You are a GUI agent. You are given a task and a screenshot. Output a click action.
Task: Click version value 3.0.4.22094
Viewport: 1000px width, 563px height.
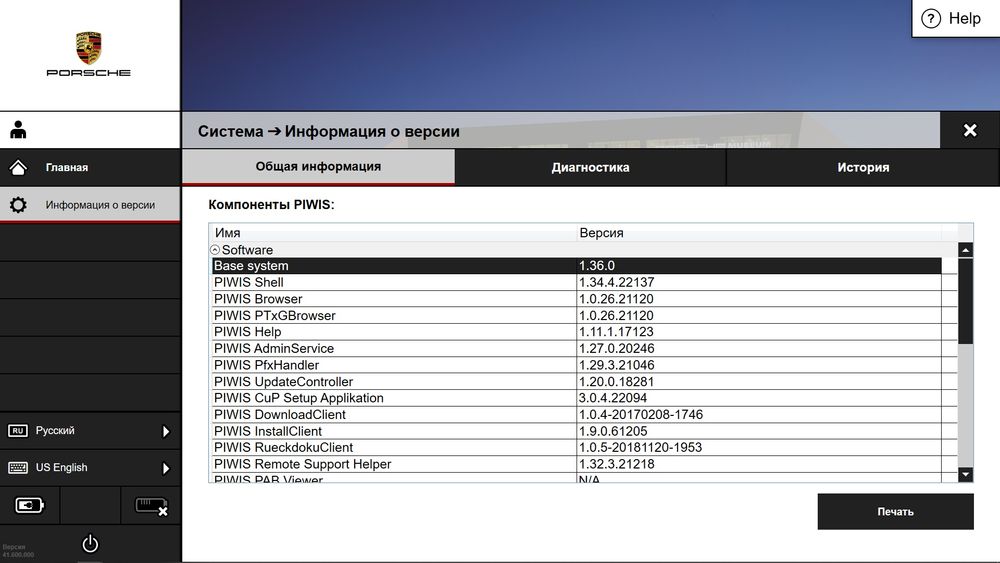point(613,398)
